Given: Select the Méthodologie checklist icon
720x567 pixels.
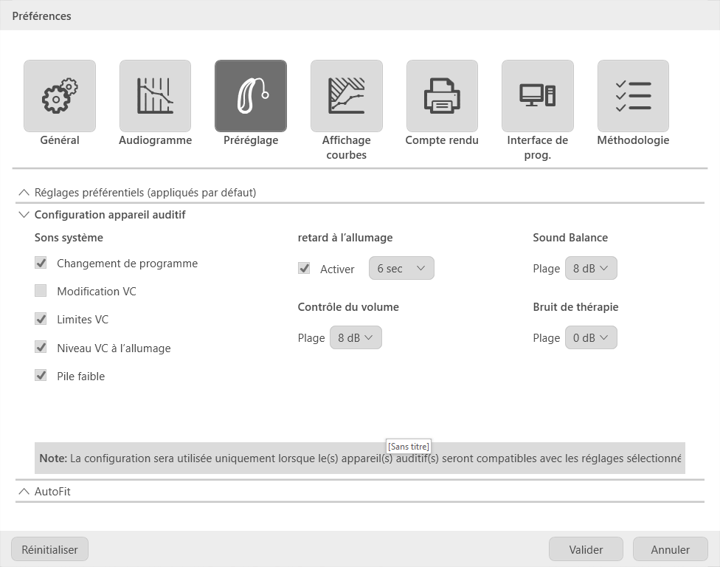Looking at the screenshot, I should [x=633, y=96].
